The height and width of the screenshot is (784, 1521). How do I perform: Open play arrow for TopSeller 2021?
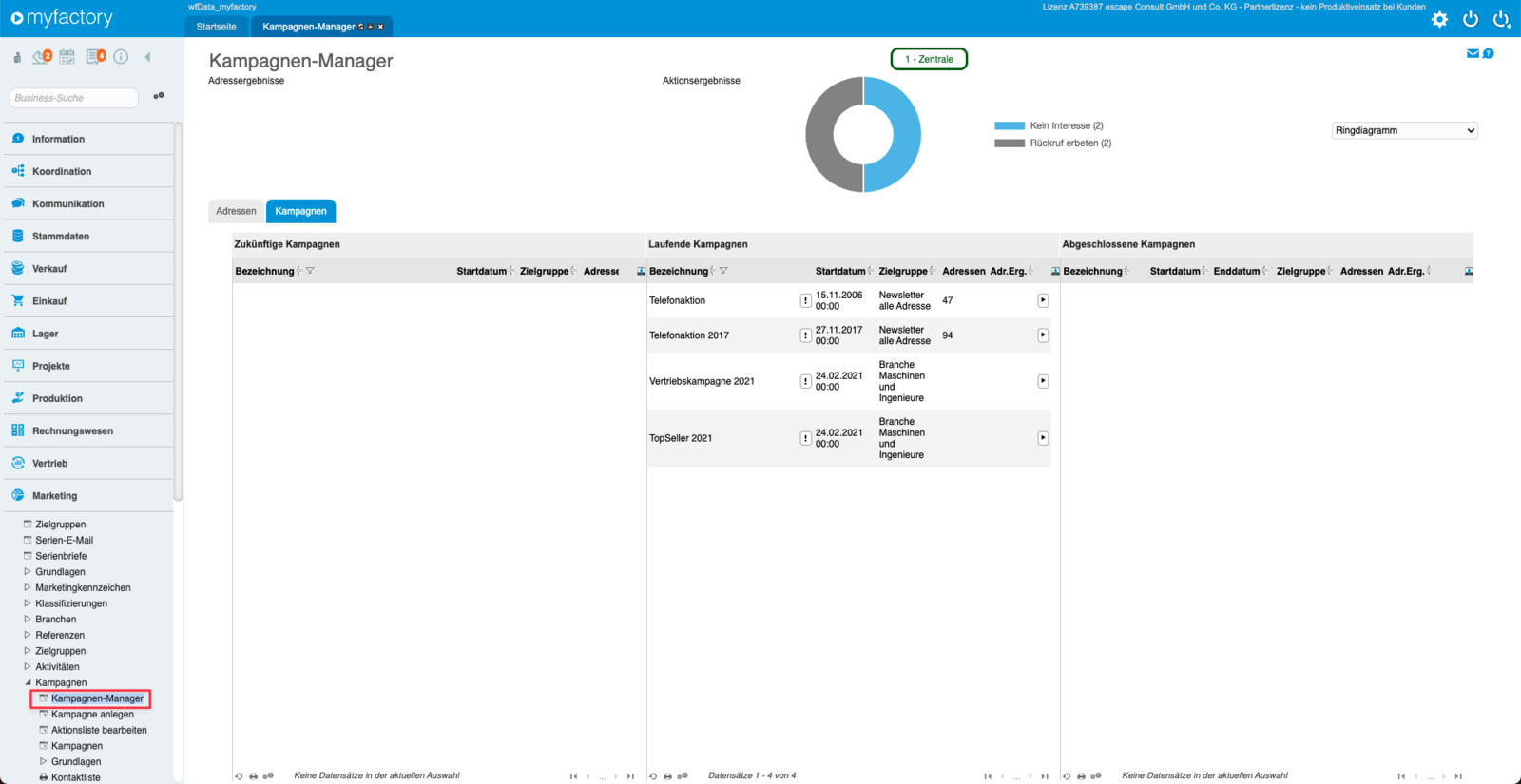click(x=1043, y=438)
